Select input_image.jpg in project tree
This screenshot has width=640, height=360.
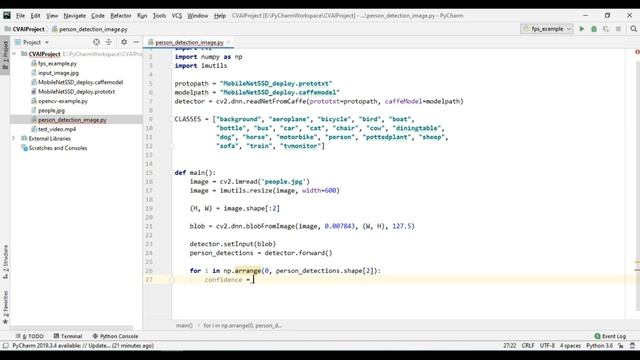tap(58, 73)
